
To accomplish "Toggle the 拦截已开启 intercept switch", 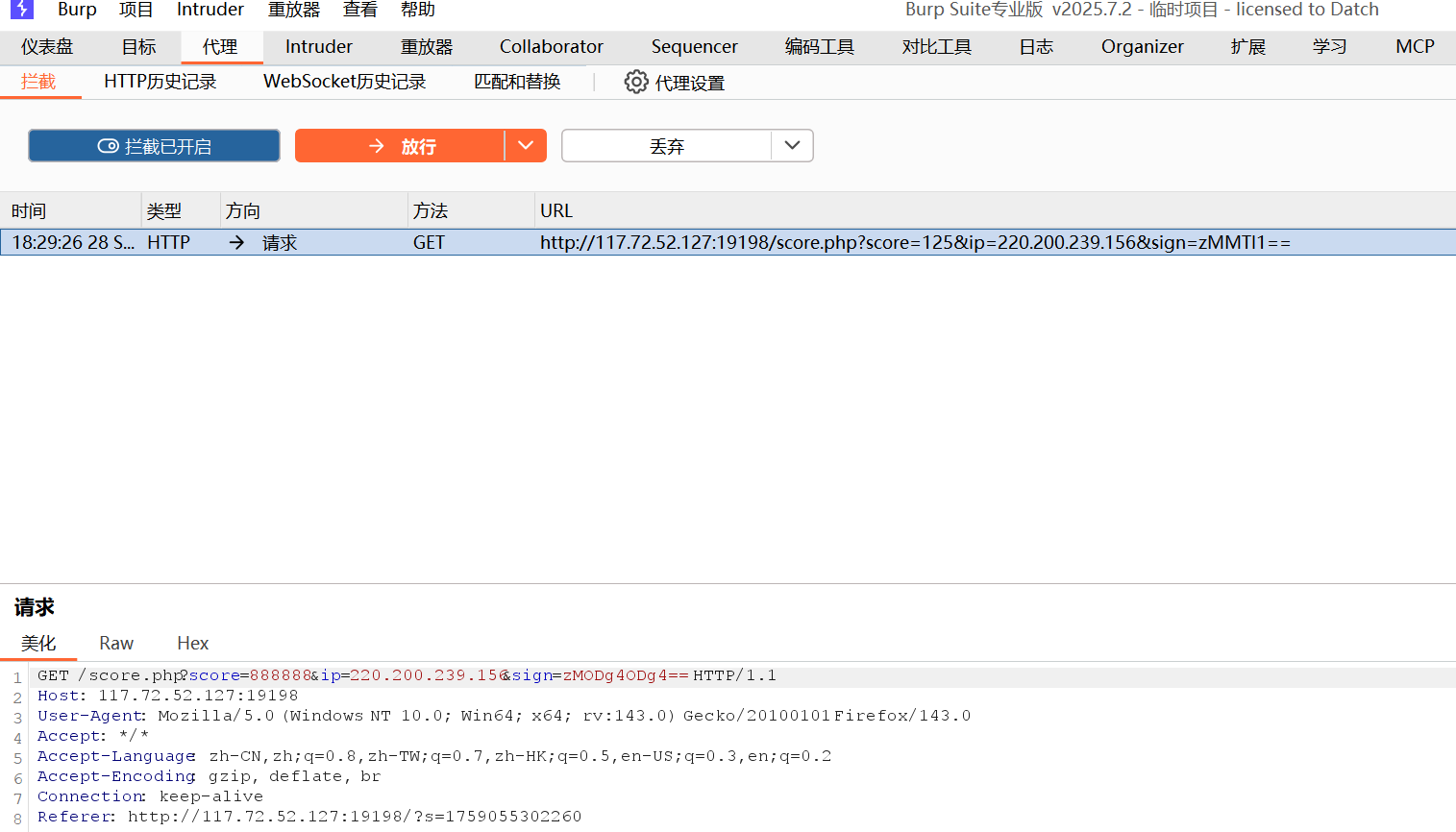I will (x=154, y=146).
